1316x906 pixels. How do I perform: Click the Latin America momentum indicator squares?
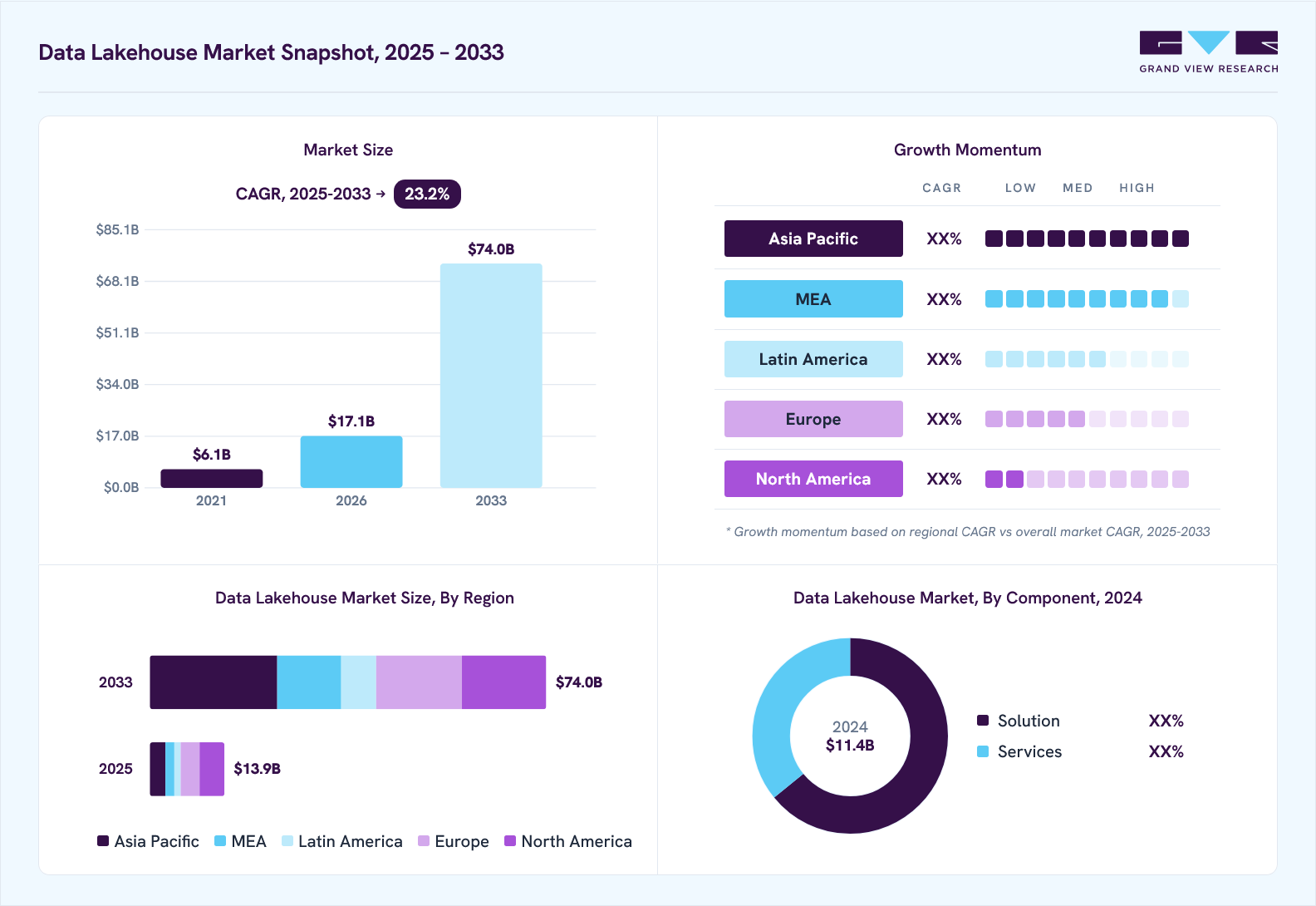point(1087,359)
